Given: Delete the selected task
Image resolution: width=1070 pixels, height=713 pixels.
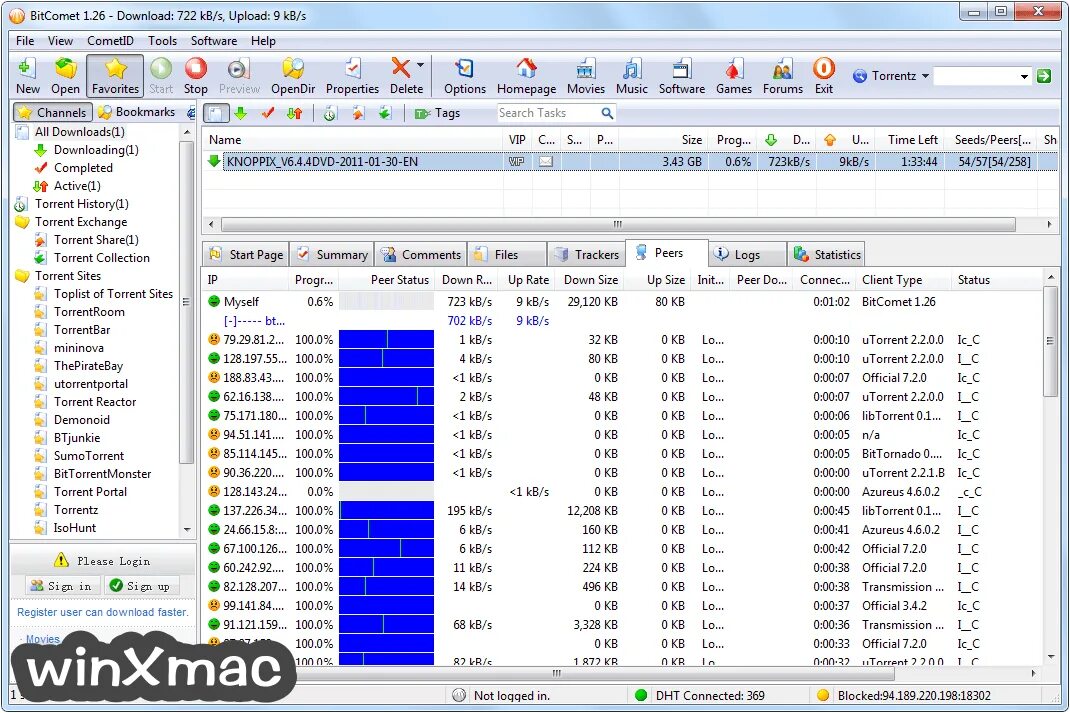Looking at the screenshot, I should [405, 76].
